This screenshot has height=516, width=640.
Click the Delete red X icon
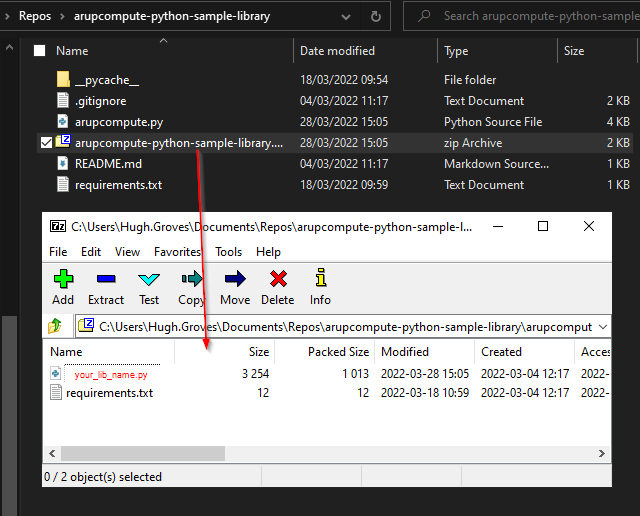coord(278,279)
